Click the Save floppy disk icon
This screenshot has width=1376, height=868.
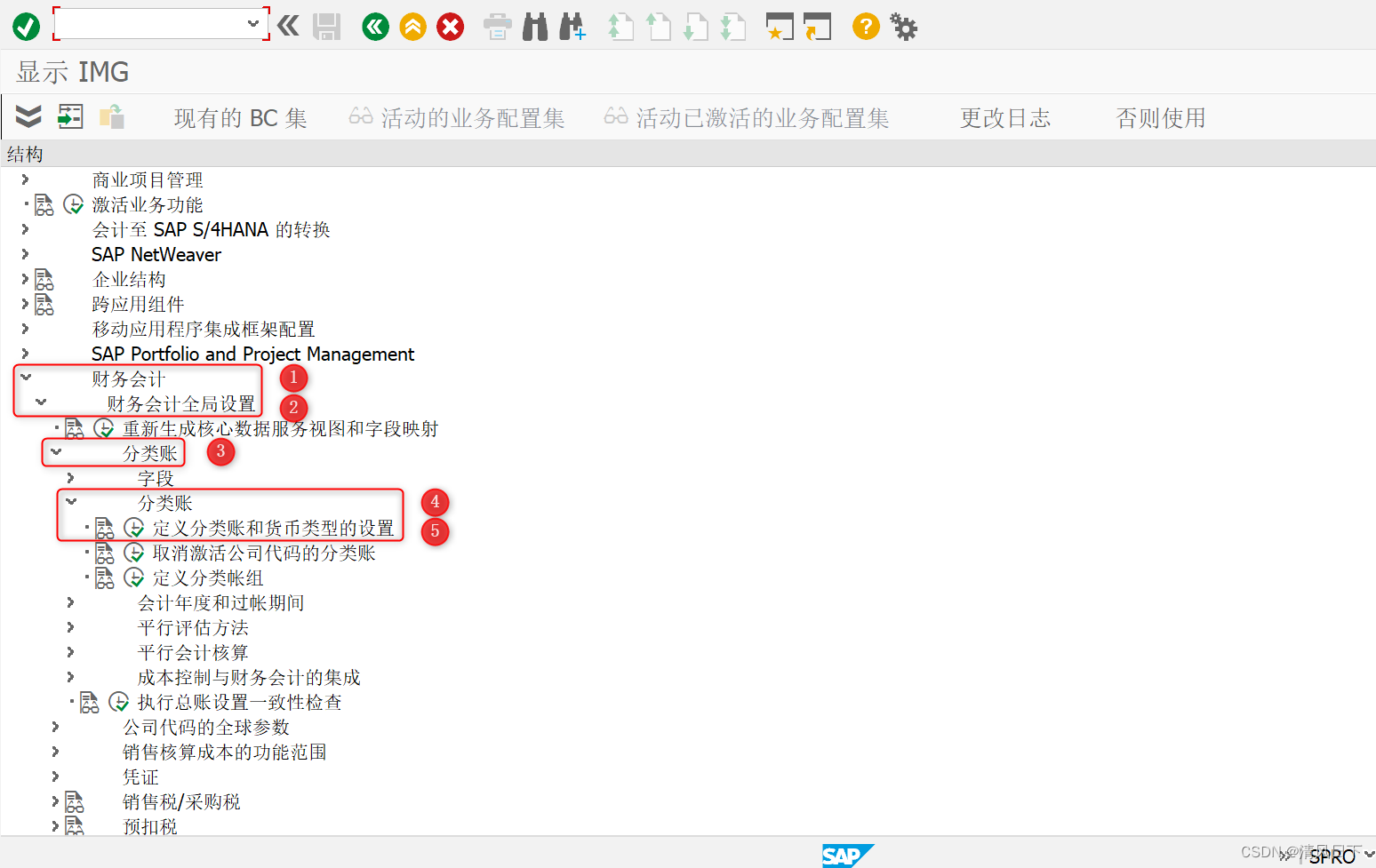[327, 27]
